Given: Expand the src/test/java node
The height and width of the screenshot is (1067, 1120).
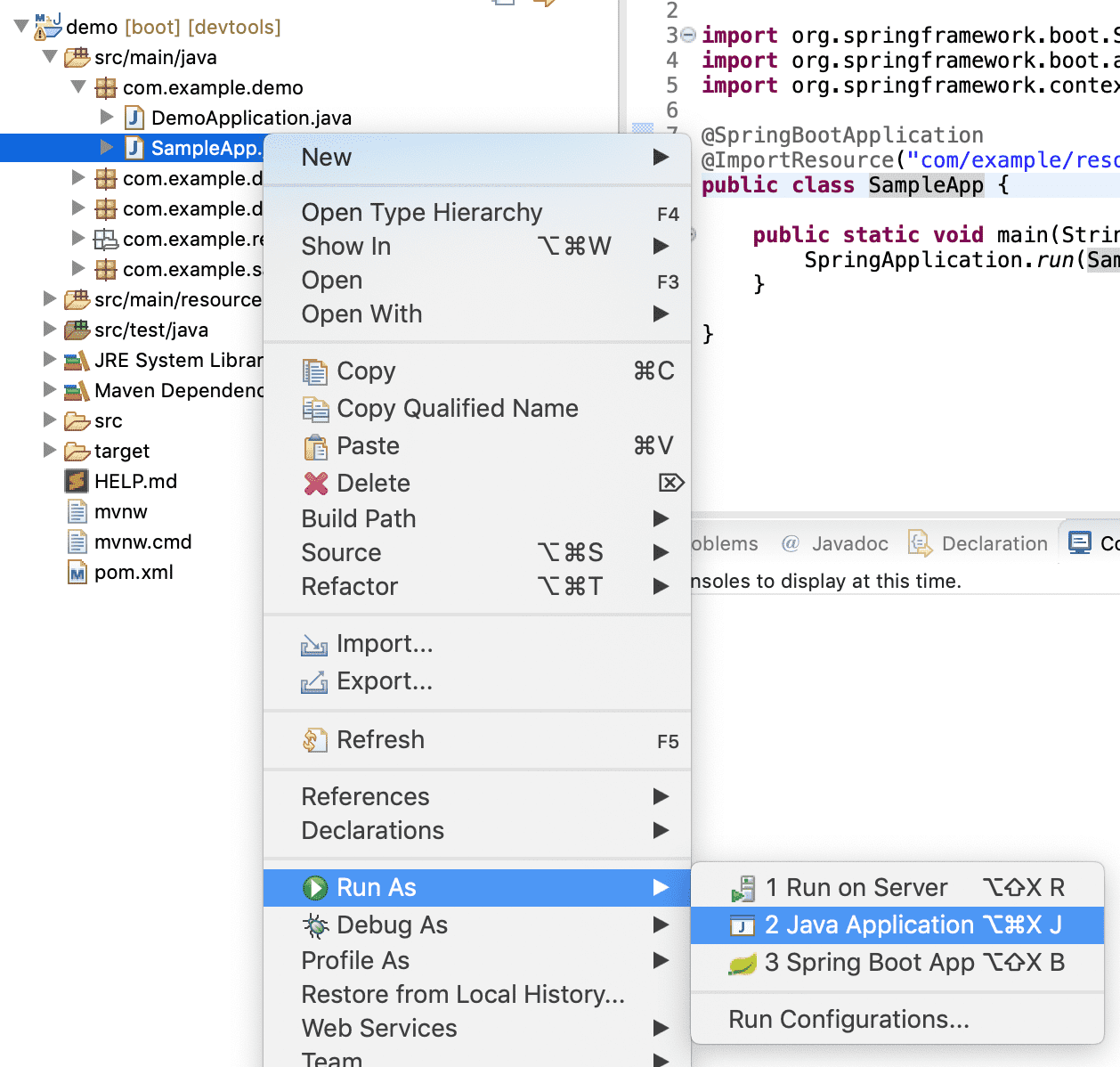Looking at the screenshot, I should click(51, 330).
